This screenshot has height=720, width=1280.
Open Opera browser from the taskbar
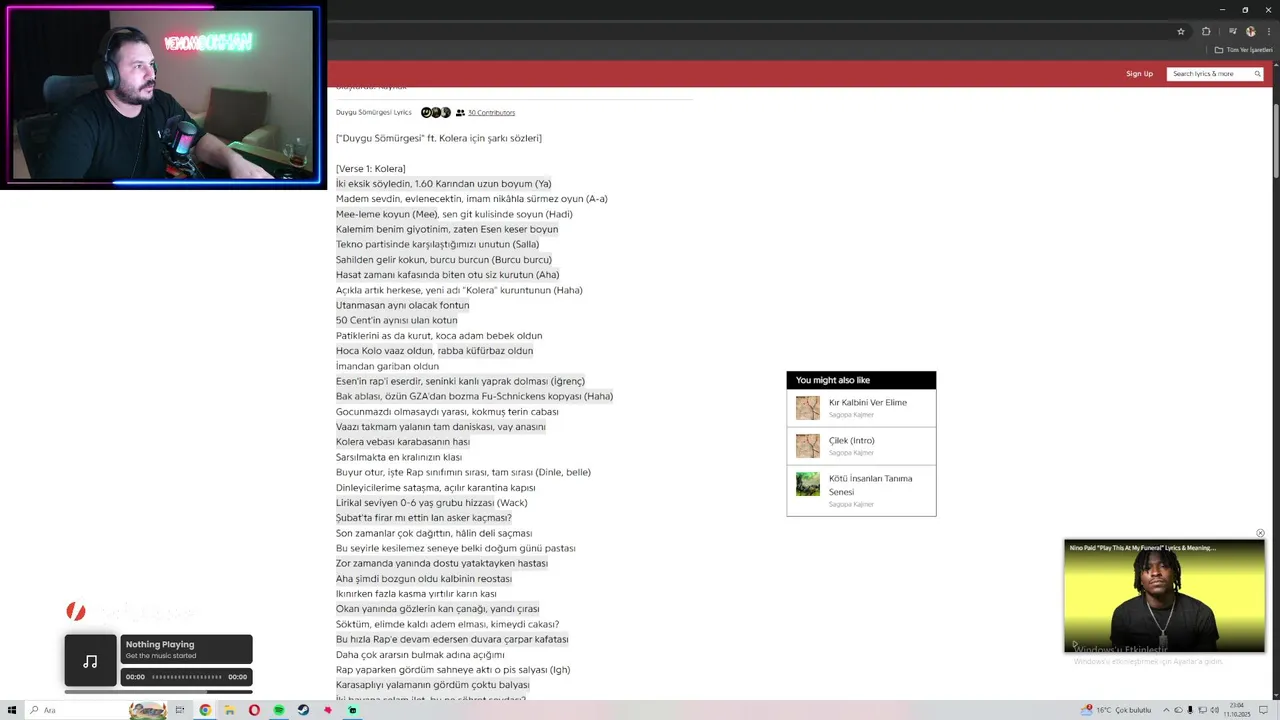[x=254, y=710]
